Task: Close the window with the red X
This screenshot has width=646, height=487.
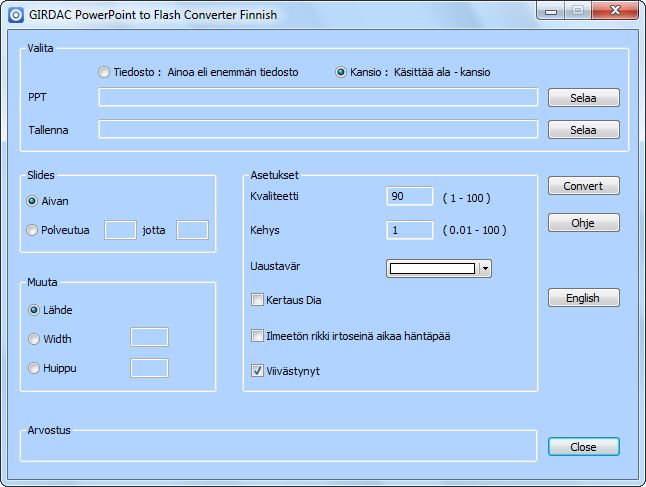Action: 616,11
